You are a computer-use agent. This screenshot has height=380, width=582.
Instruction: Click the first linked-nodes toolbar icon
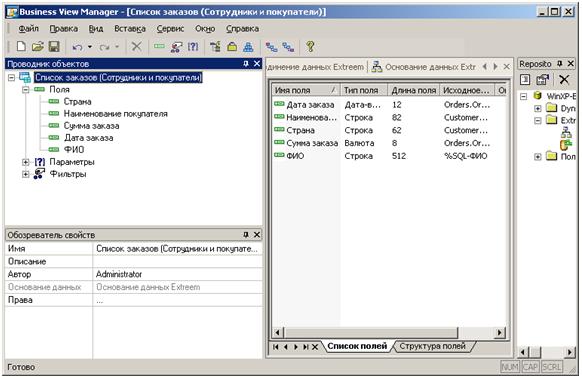(x=272, y=47)
